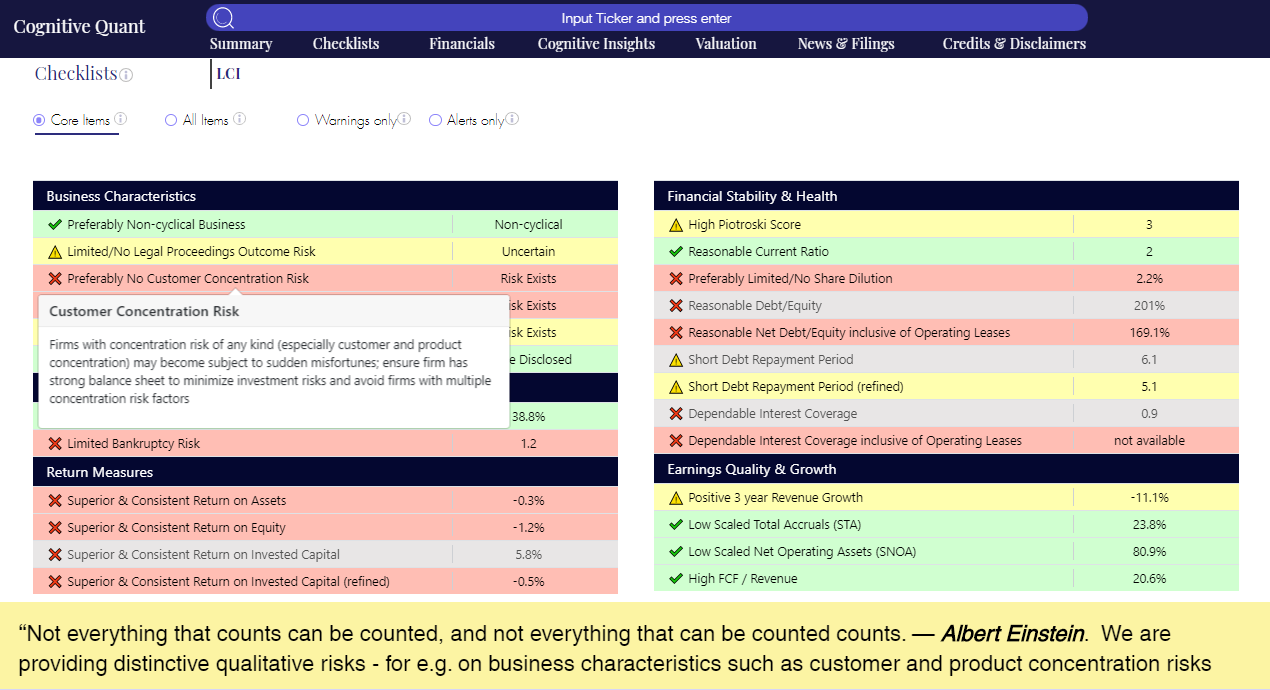The image size is (1270, 690).
Task: Select the All Items radio button
Action: tap(171, 120)
